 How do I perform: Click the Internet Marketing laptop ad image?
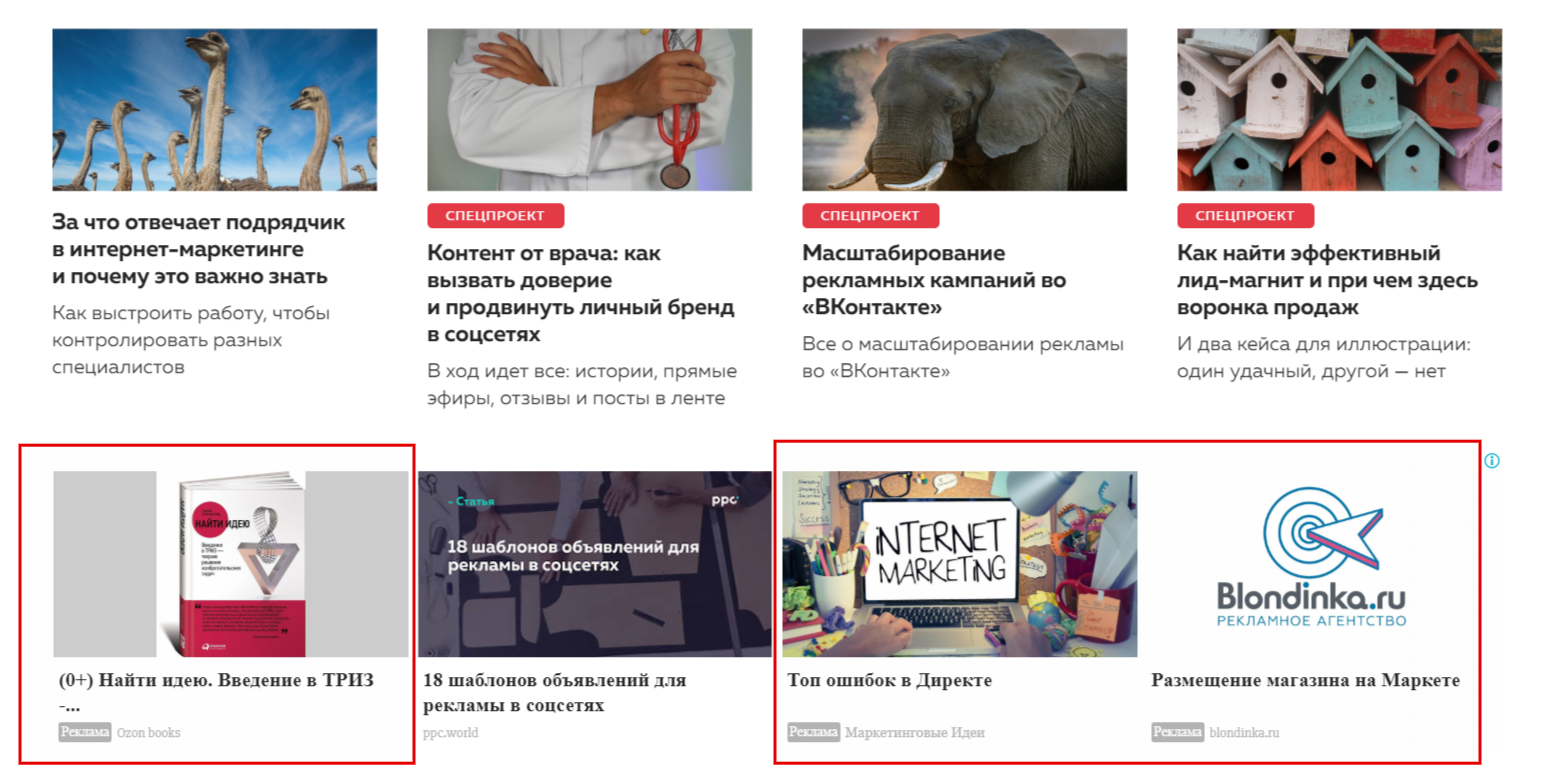tap(960, 564)
